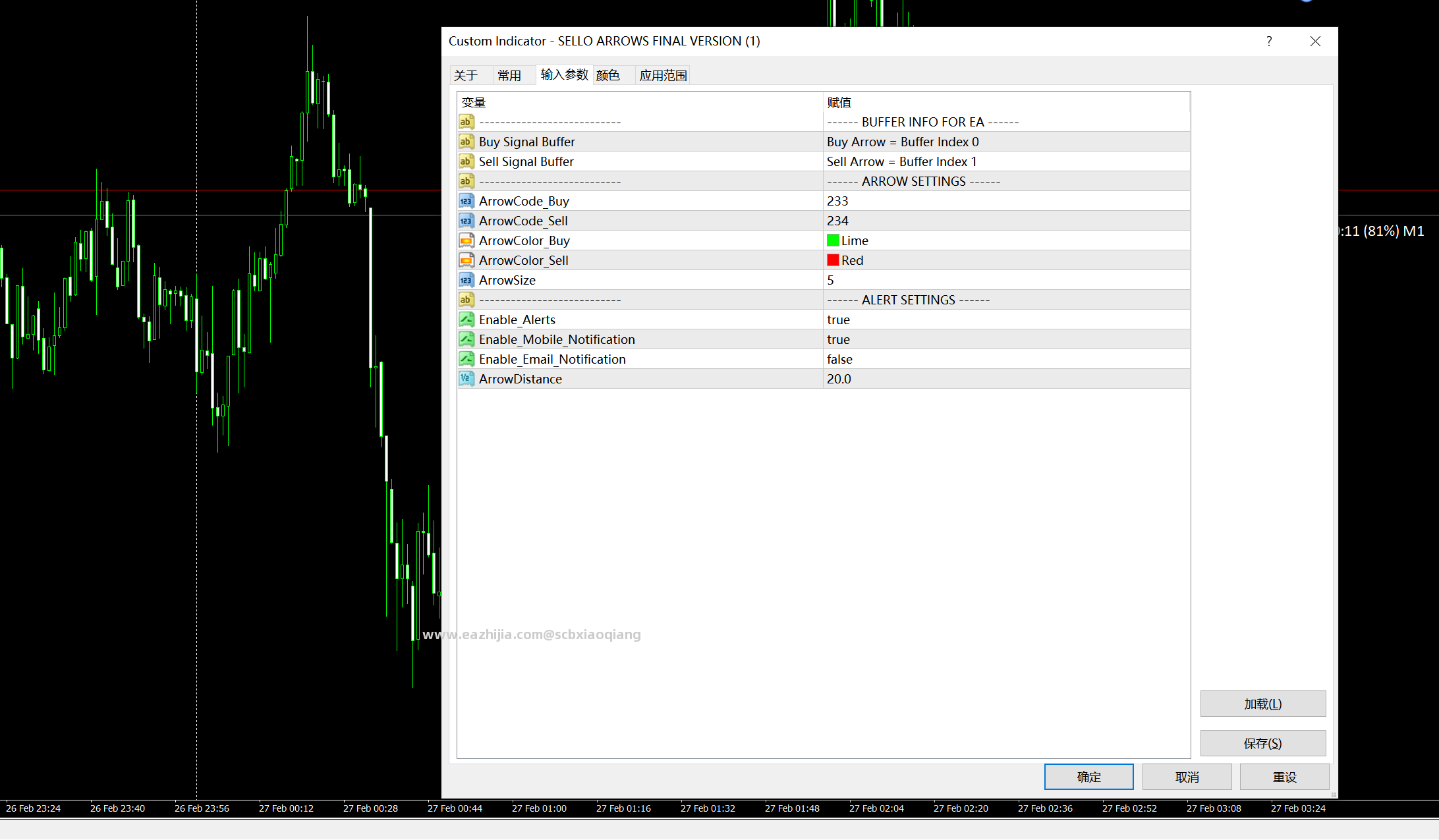Click the double icon beside ArrowDistance
1439x840 pixels.
pos(466,379)
